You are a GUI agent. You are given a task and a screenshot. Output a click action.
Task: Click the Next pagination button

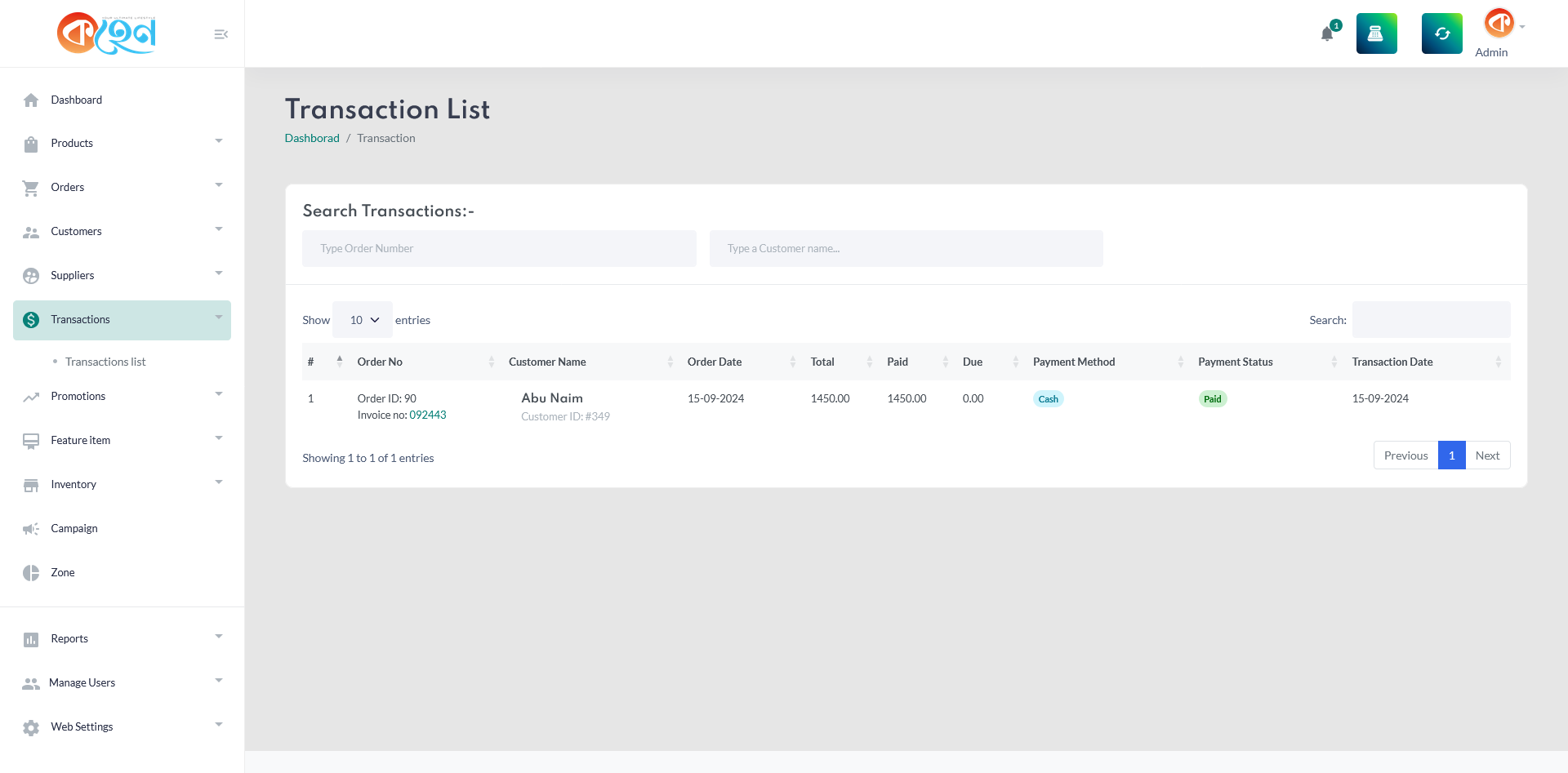point(1487,455)
